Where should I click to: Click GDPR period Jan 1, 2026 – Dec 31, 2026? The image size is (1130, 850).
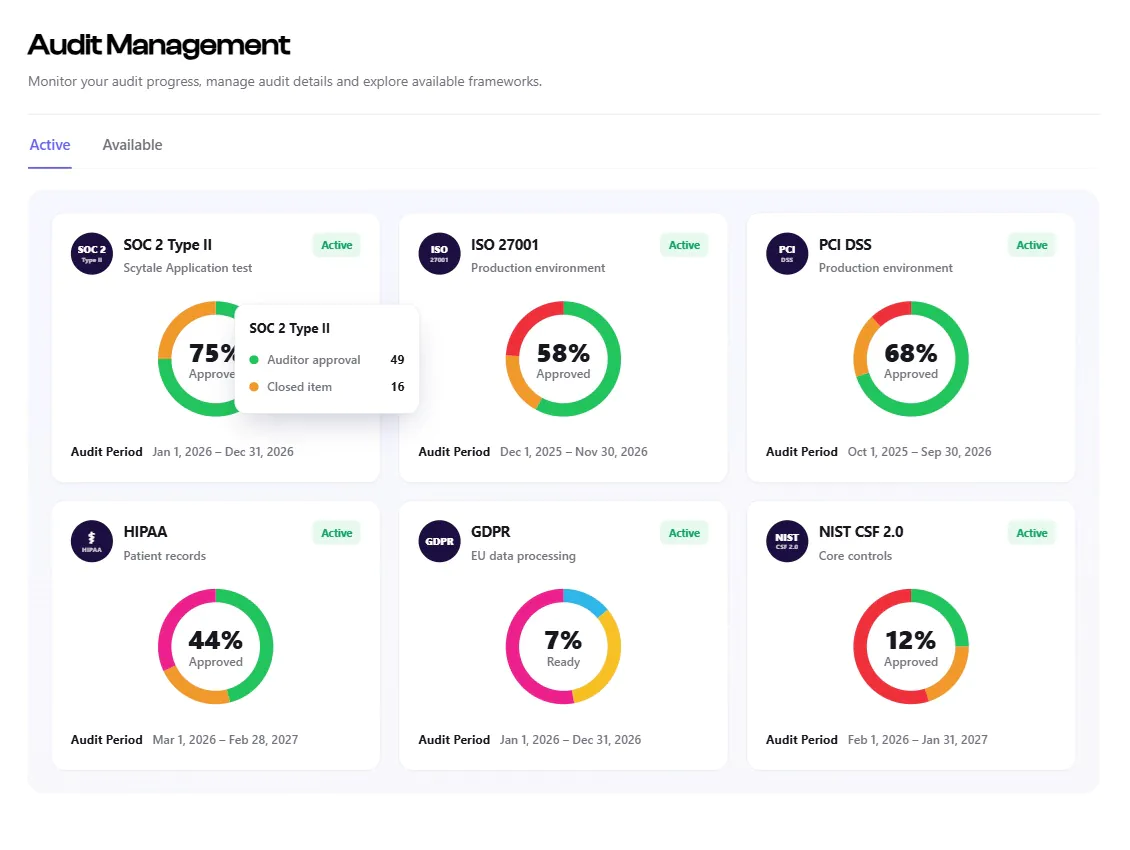tap(570, 740)
